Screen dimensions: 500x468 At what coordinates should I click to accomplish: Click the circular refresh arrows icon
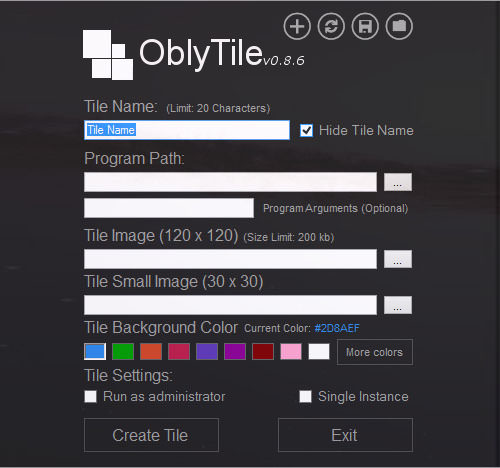(x=331, y=26)
